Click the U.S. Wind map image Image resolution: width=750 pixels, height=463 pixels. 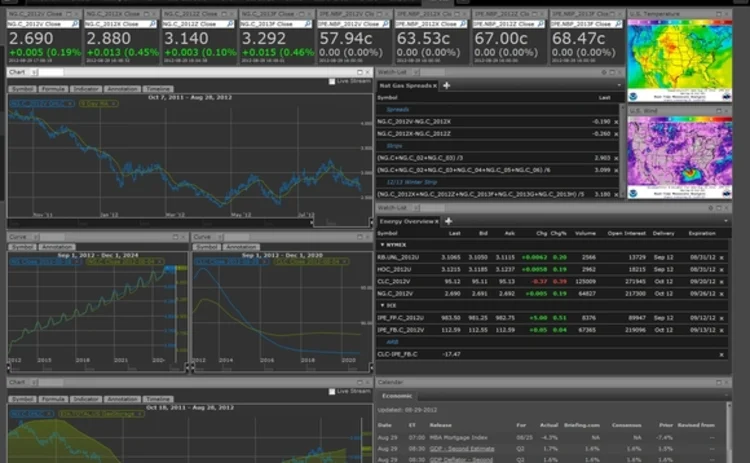680,157
